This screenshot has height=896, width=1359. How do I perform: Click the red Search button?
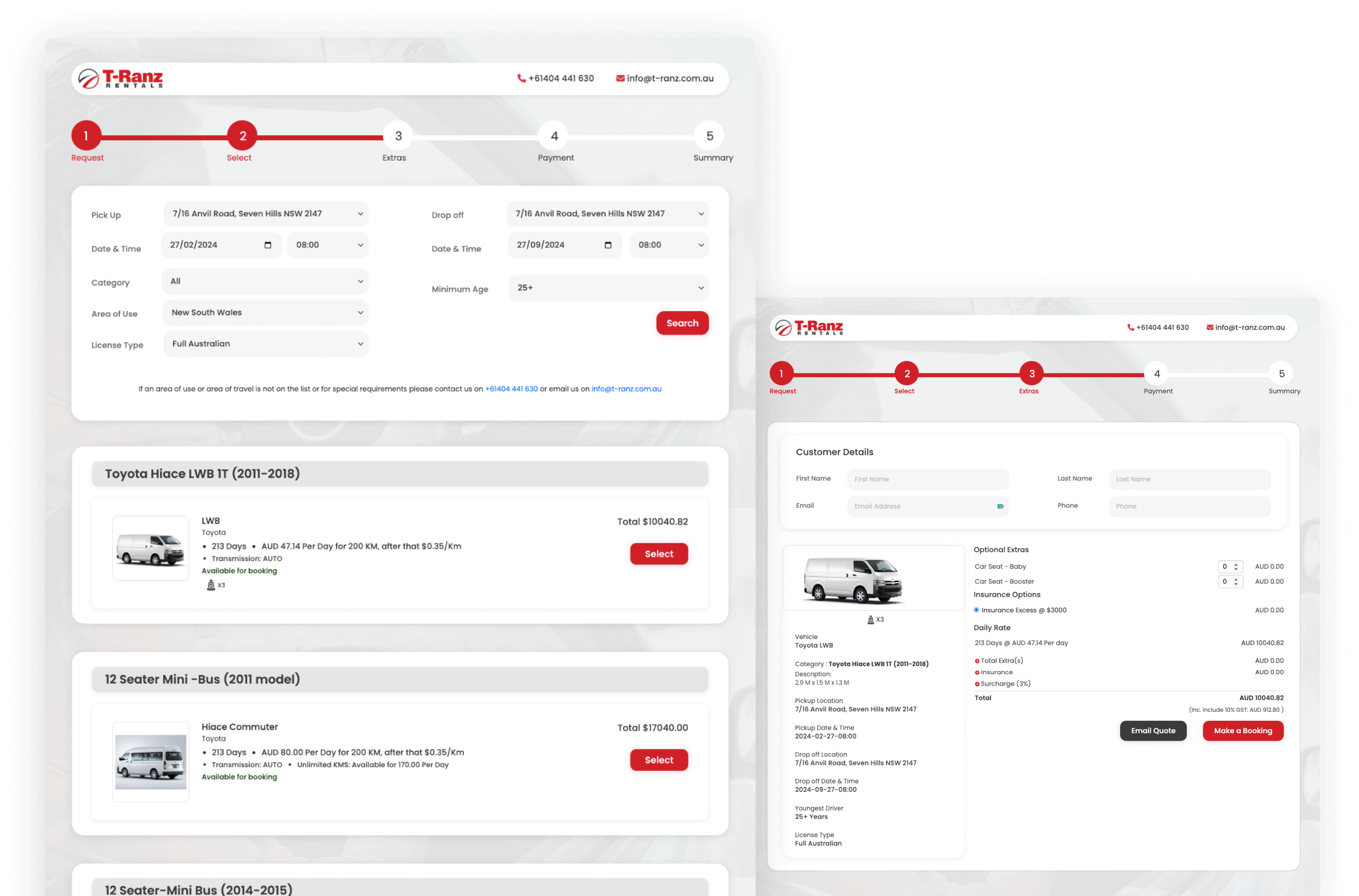(x=682, y=324)
